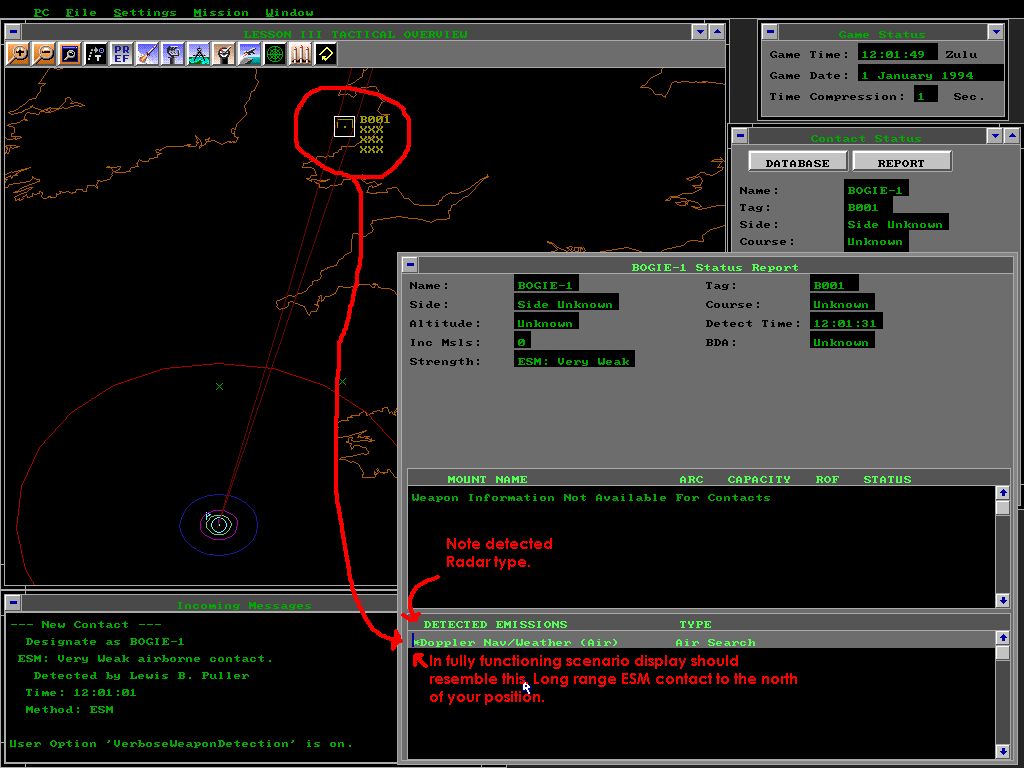Click Strength value ESM: Very Weak
The image size is (1024, 768).
pyautogui.click(x=573, y=360)
